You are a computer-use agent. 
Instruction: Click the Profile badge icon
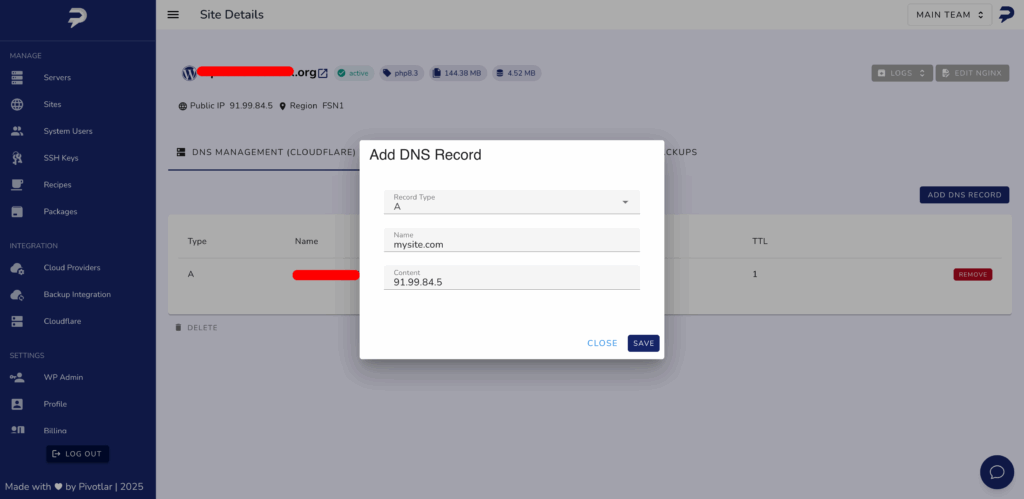[17, 404]
